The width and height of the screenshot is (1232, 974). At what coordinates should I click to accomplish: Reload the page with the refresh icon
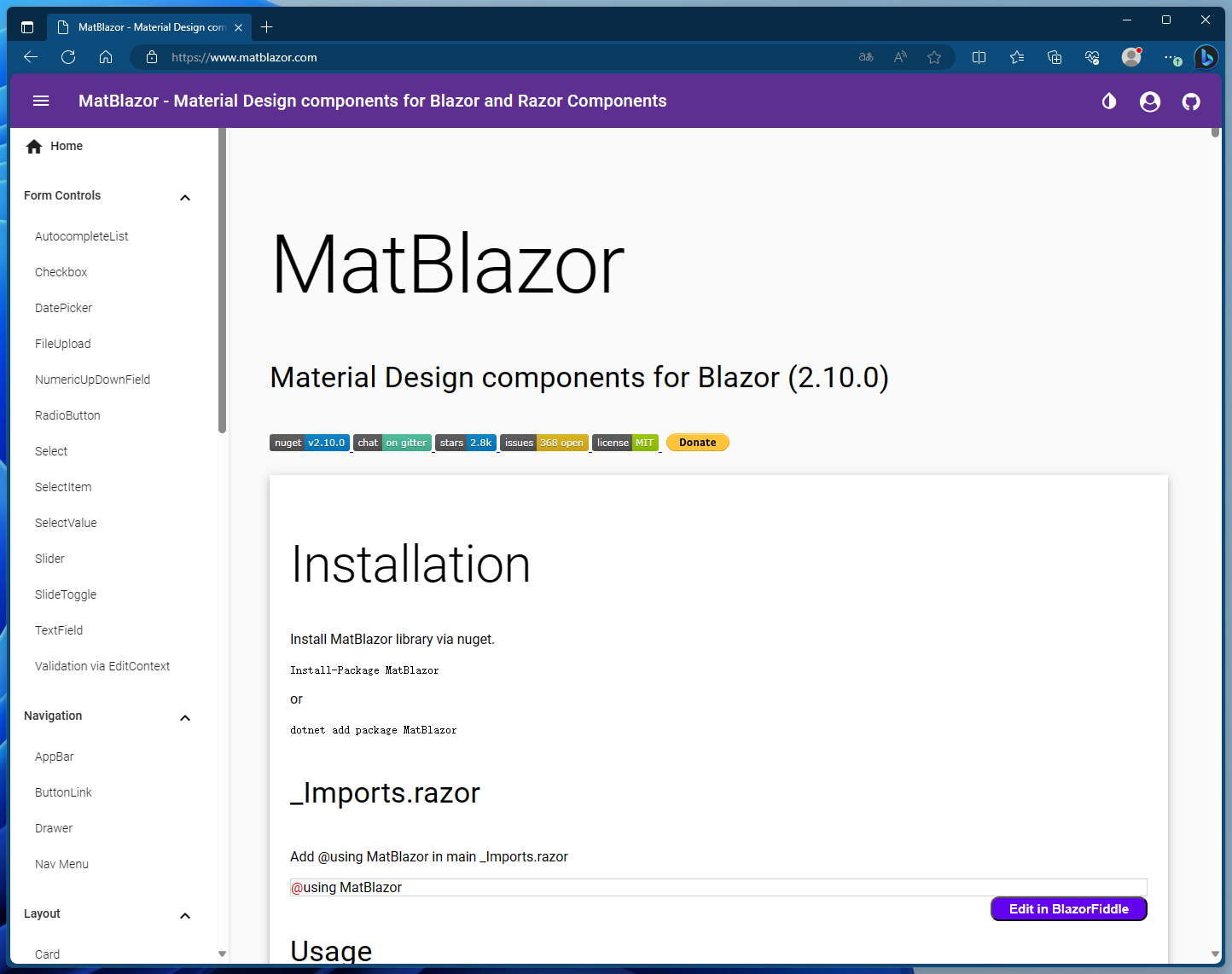68,57
